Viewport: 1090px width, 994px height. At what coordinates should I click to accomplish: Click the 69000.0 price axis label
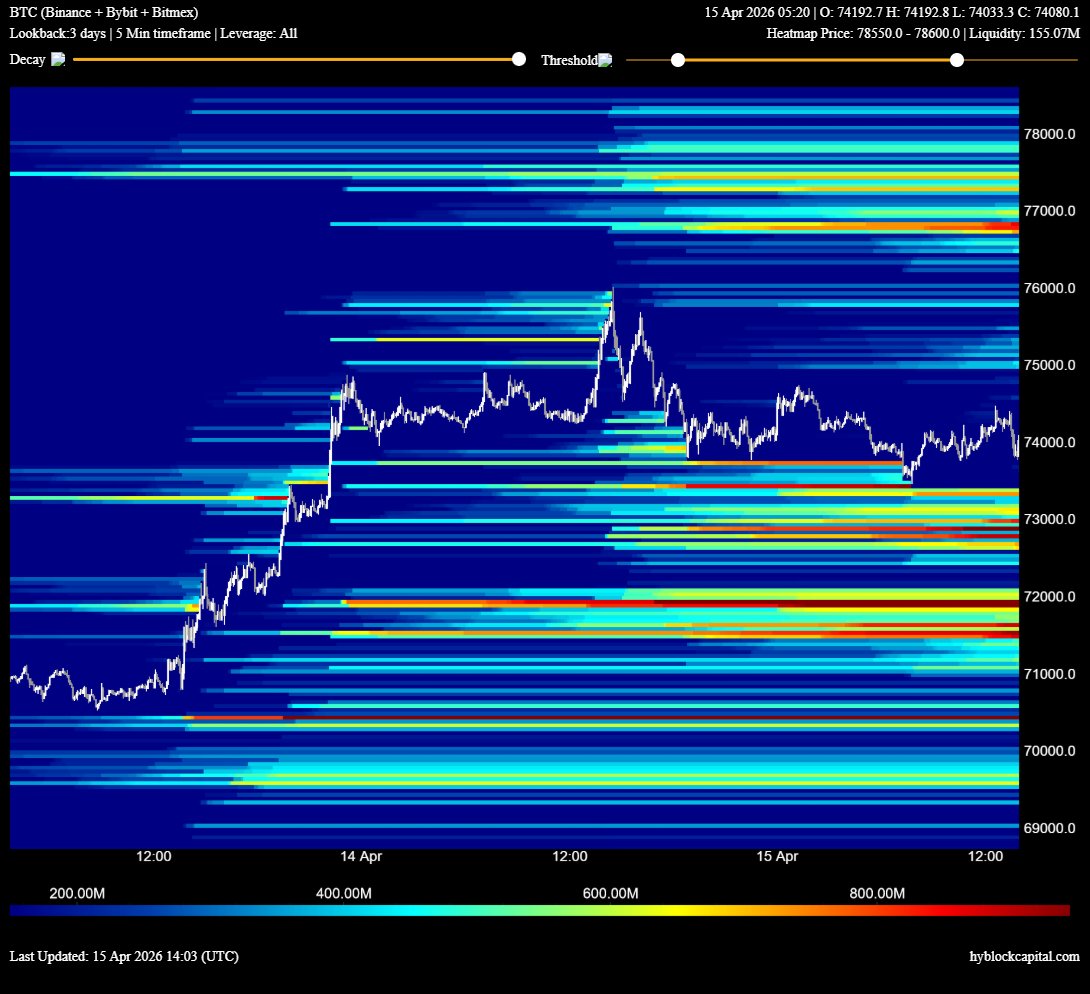(x=1049, y=828)
